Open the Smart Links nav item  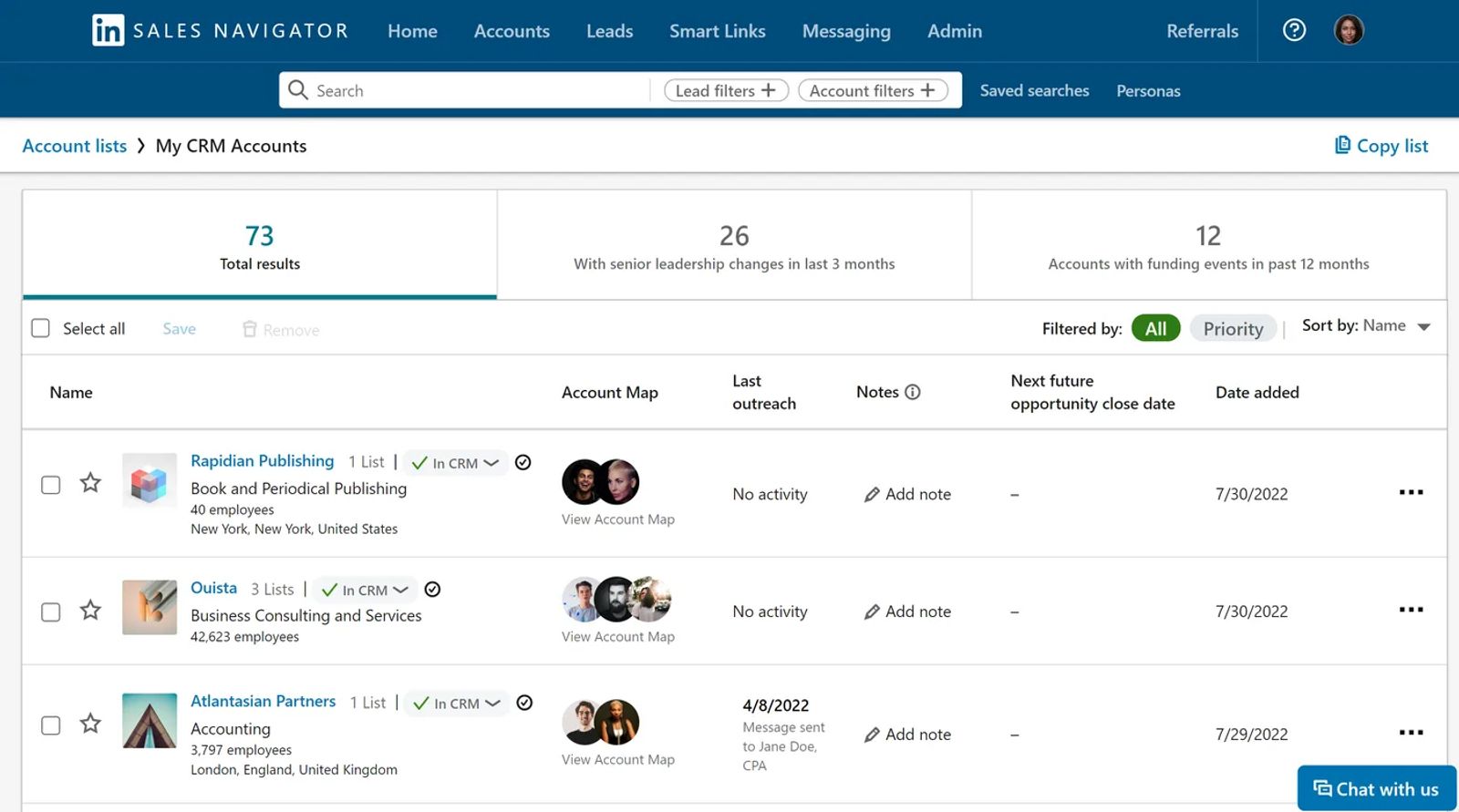tap(718, 31)
